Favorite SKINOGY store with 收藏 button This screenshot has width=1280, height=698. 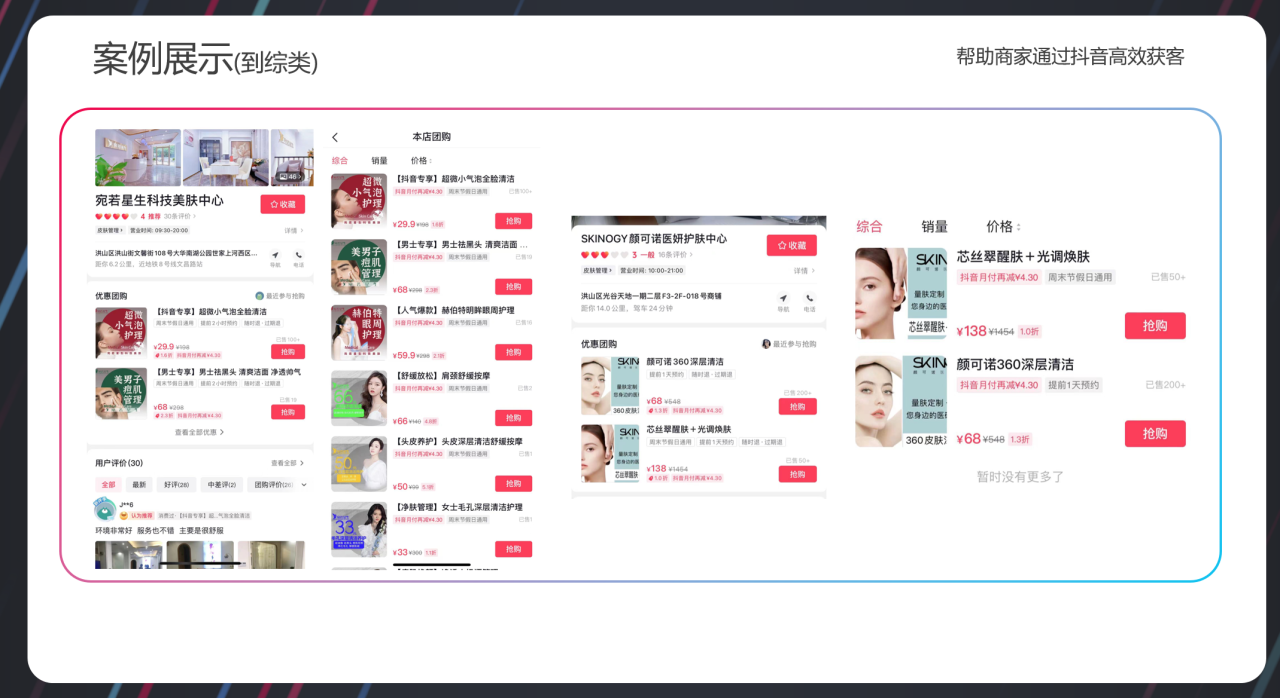coord(792,245)
